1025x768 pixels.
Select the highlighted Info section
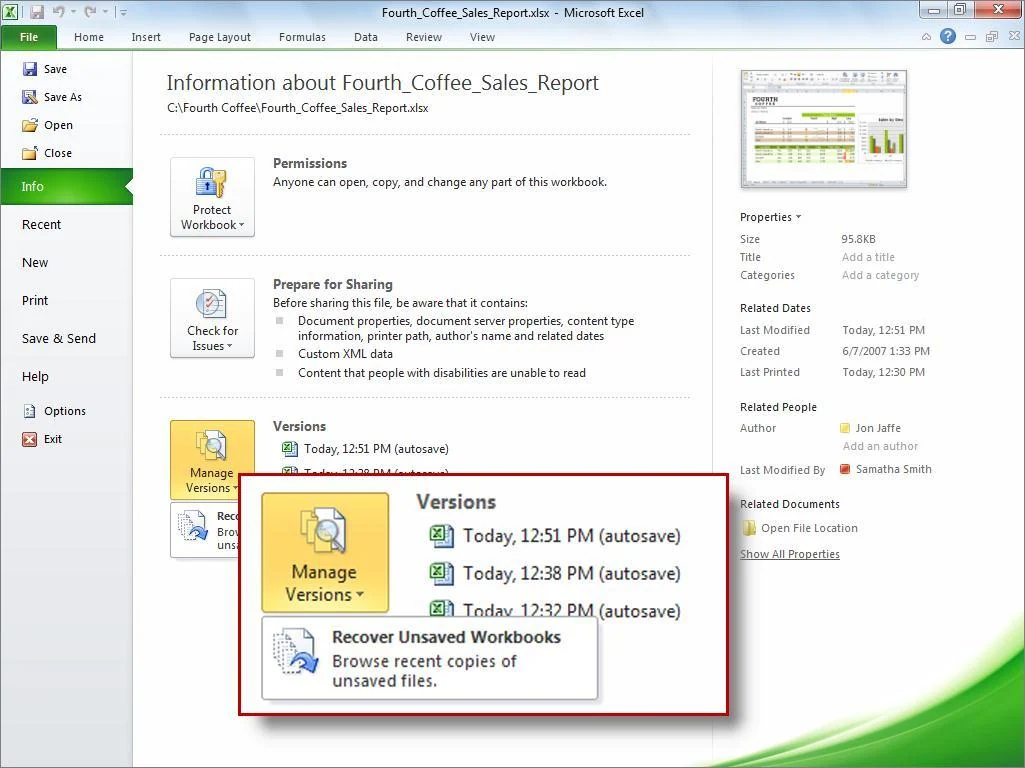[67, 186]
